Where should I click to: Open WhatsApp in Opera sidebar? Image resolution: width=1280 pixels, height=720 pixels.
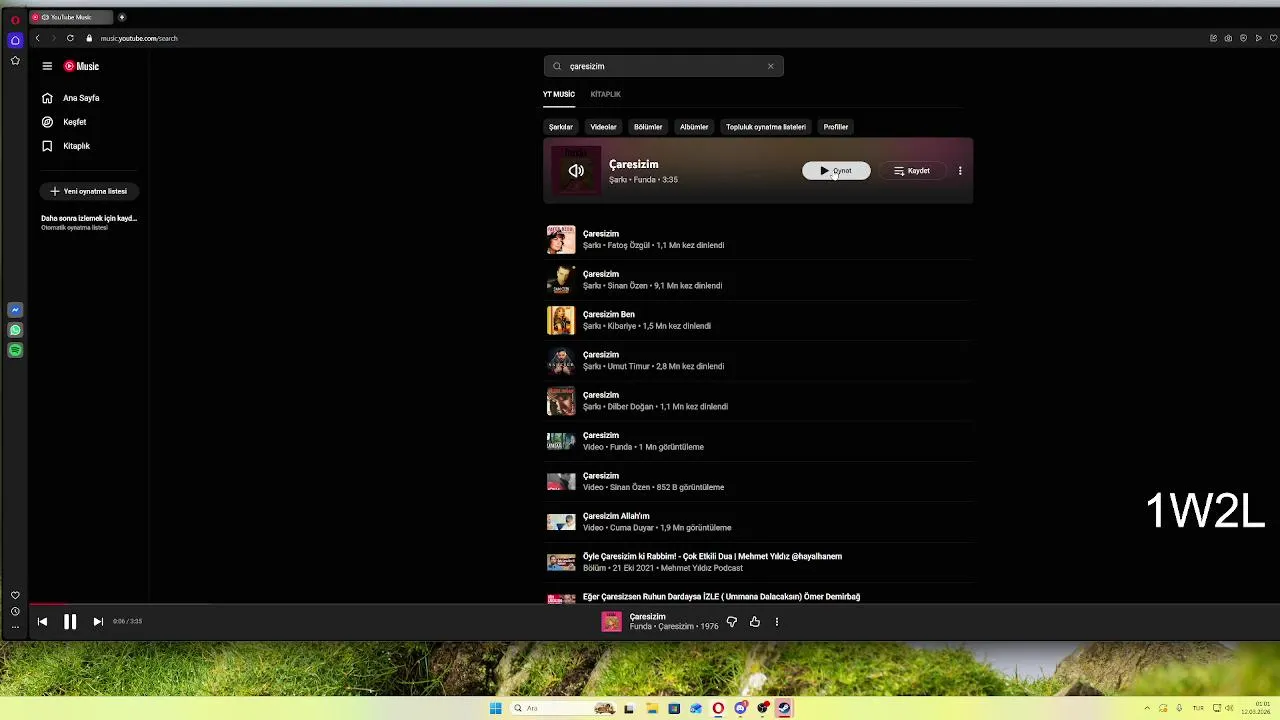tap(15, 330)
